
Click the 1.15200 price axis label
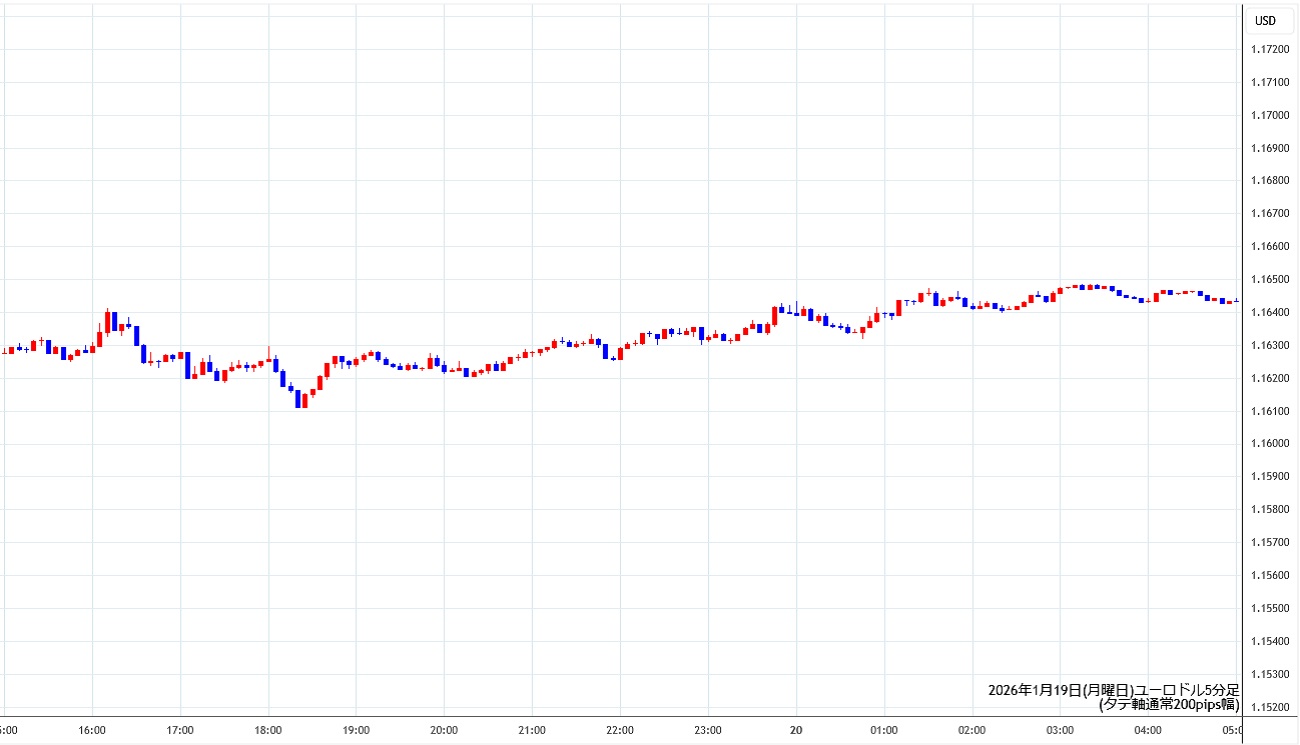point(1271,707)
